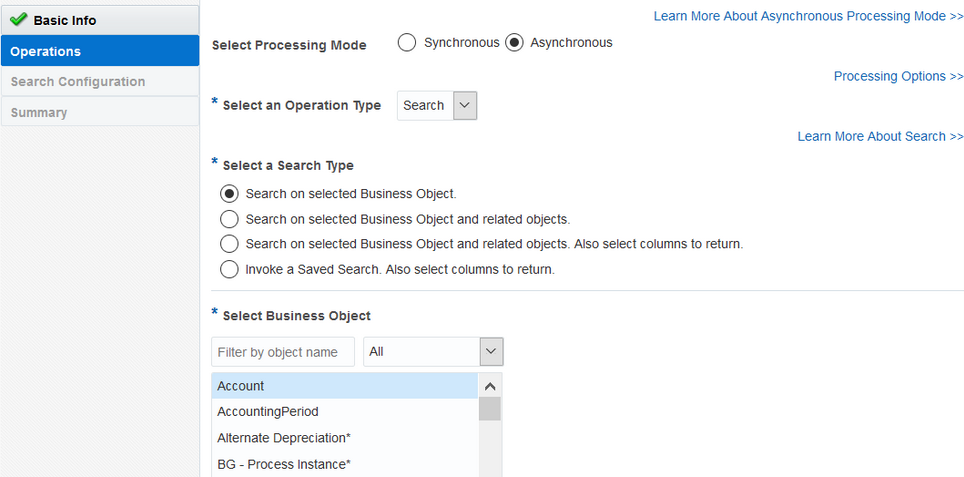The width and height of the screenshot is (964, 477).
Task: Open the Operations step tab
Action: pos(99,51)
